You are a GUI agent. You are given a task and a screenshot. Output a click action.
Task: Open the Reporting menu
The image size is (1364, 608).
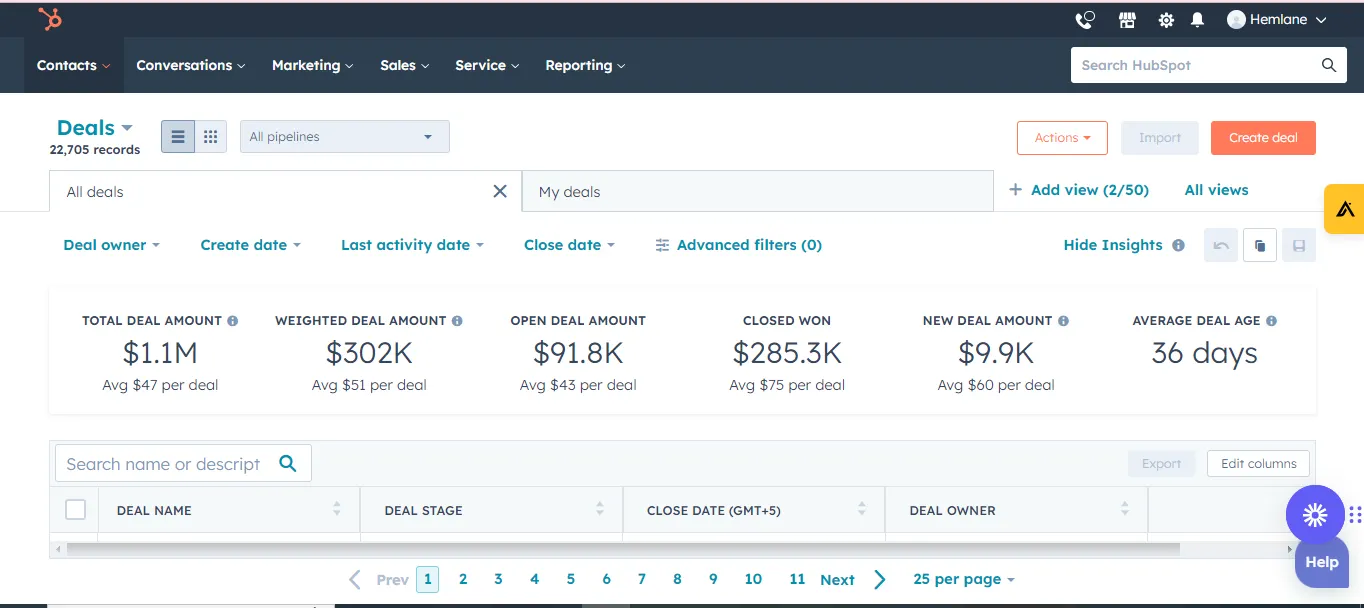coord(585,65)
